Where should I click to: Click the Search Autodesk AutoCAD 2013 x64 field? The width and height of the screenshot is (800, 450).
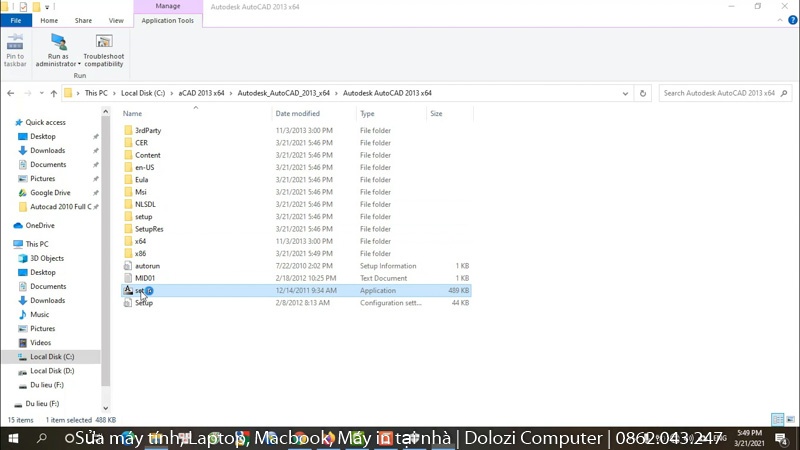coord(724,93)
